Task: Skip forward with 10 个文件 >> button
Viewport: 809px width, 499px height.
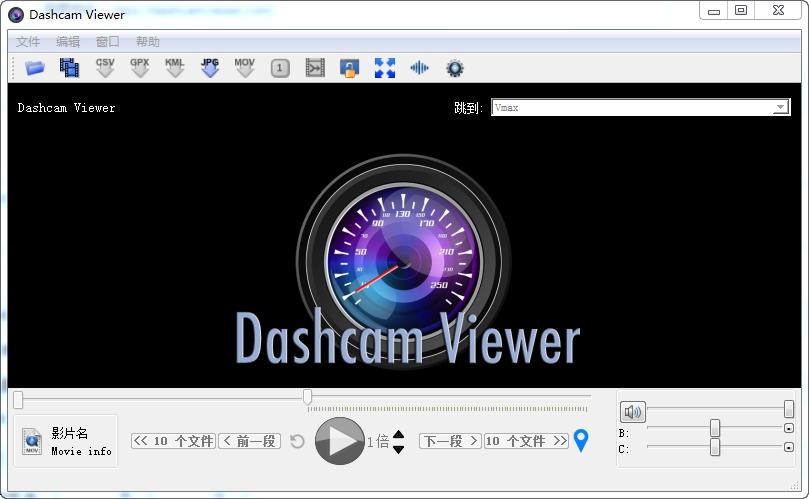Action: (x=526, y=441)
